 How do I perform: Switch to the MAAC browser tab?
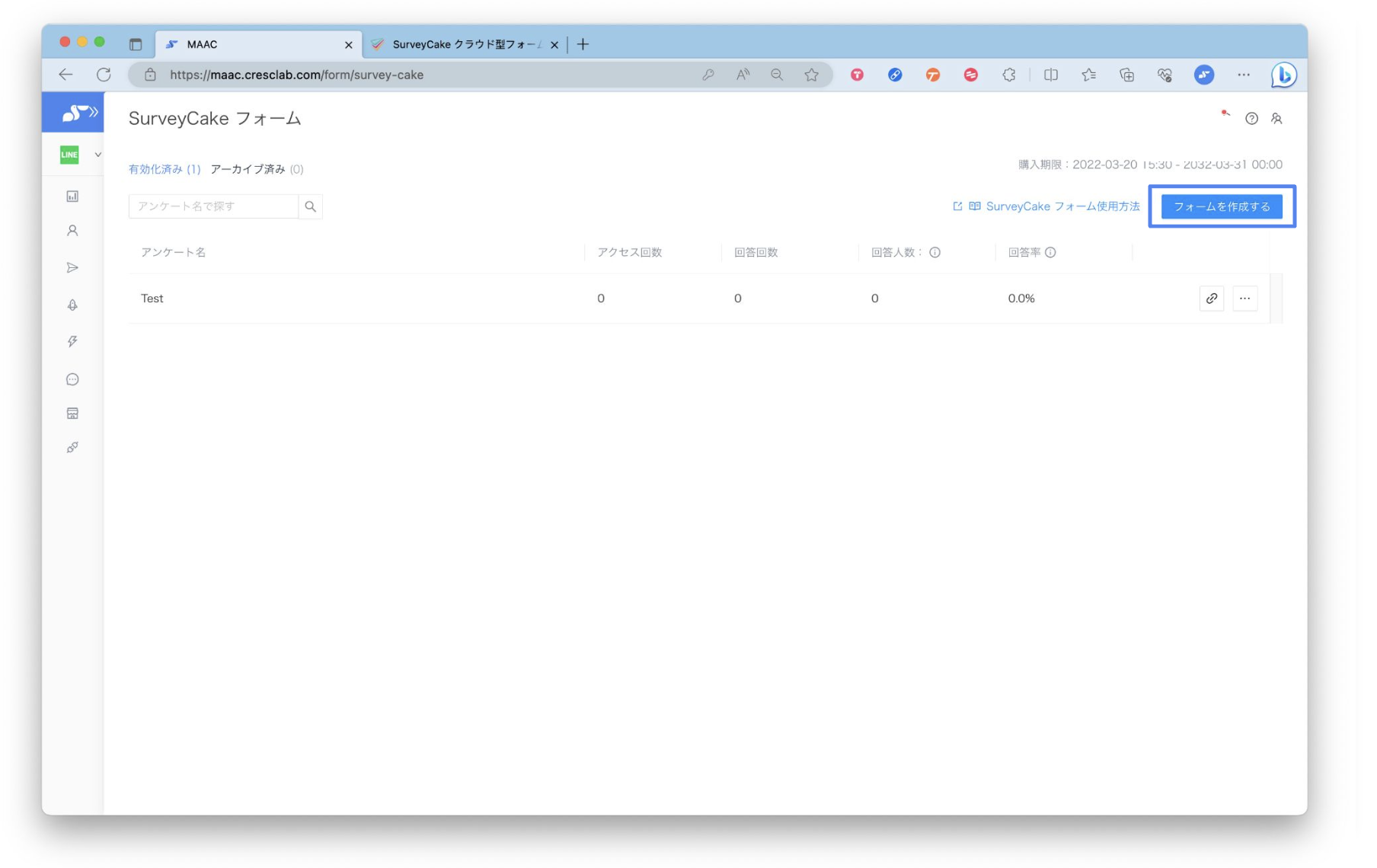pyautogui.click(x=259, y=44)
